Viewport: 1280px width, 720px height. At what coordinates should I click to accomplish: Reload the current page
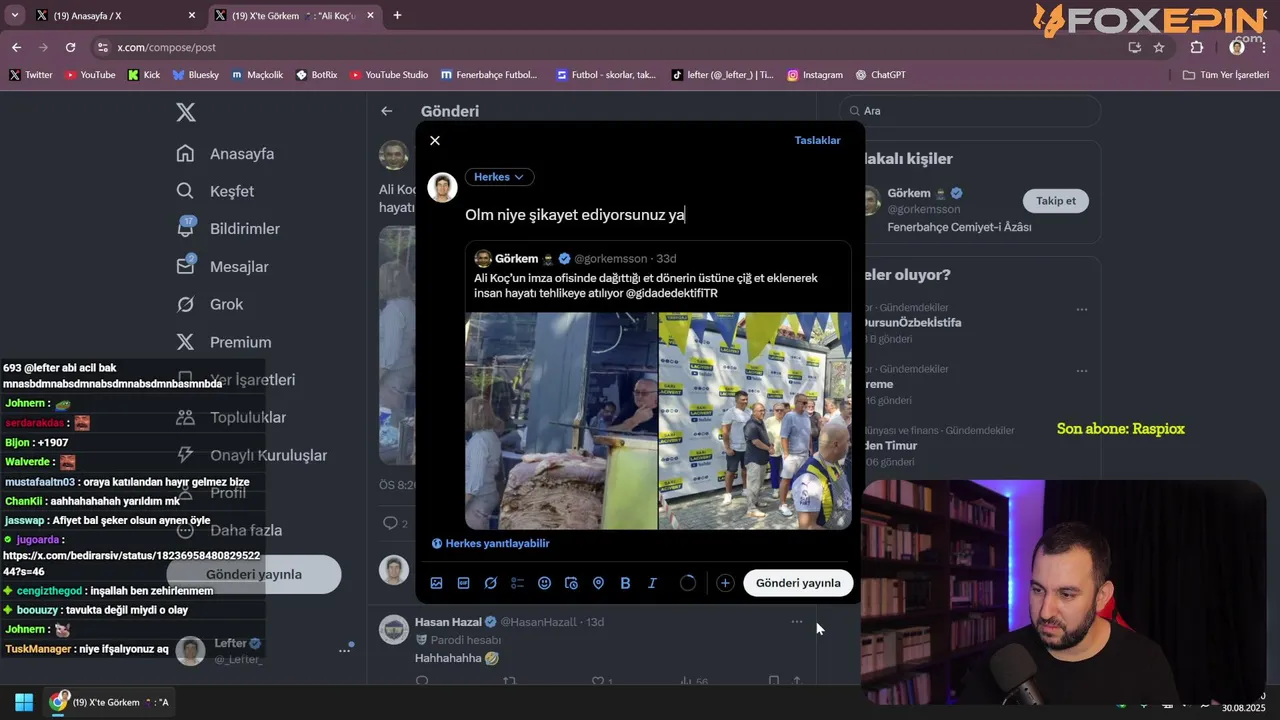[x=70, y=47]
